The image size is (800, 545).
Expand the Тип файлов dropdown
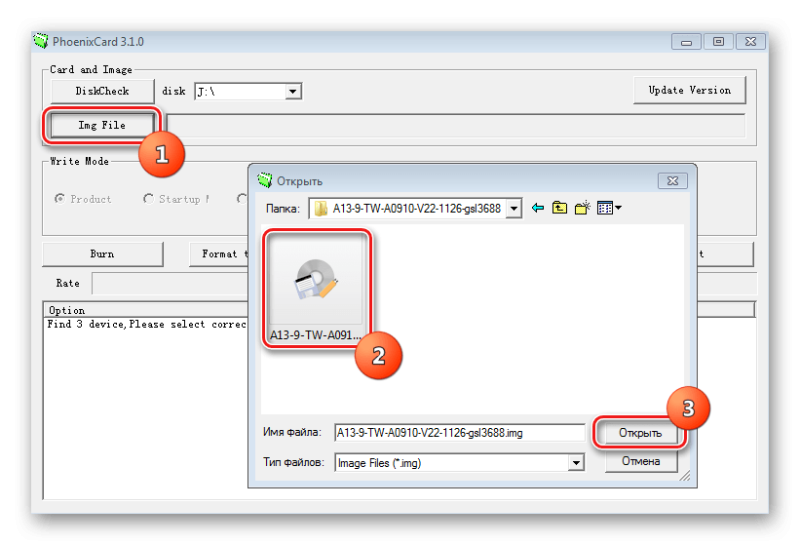(576, 463)
